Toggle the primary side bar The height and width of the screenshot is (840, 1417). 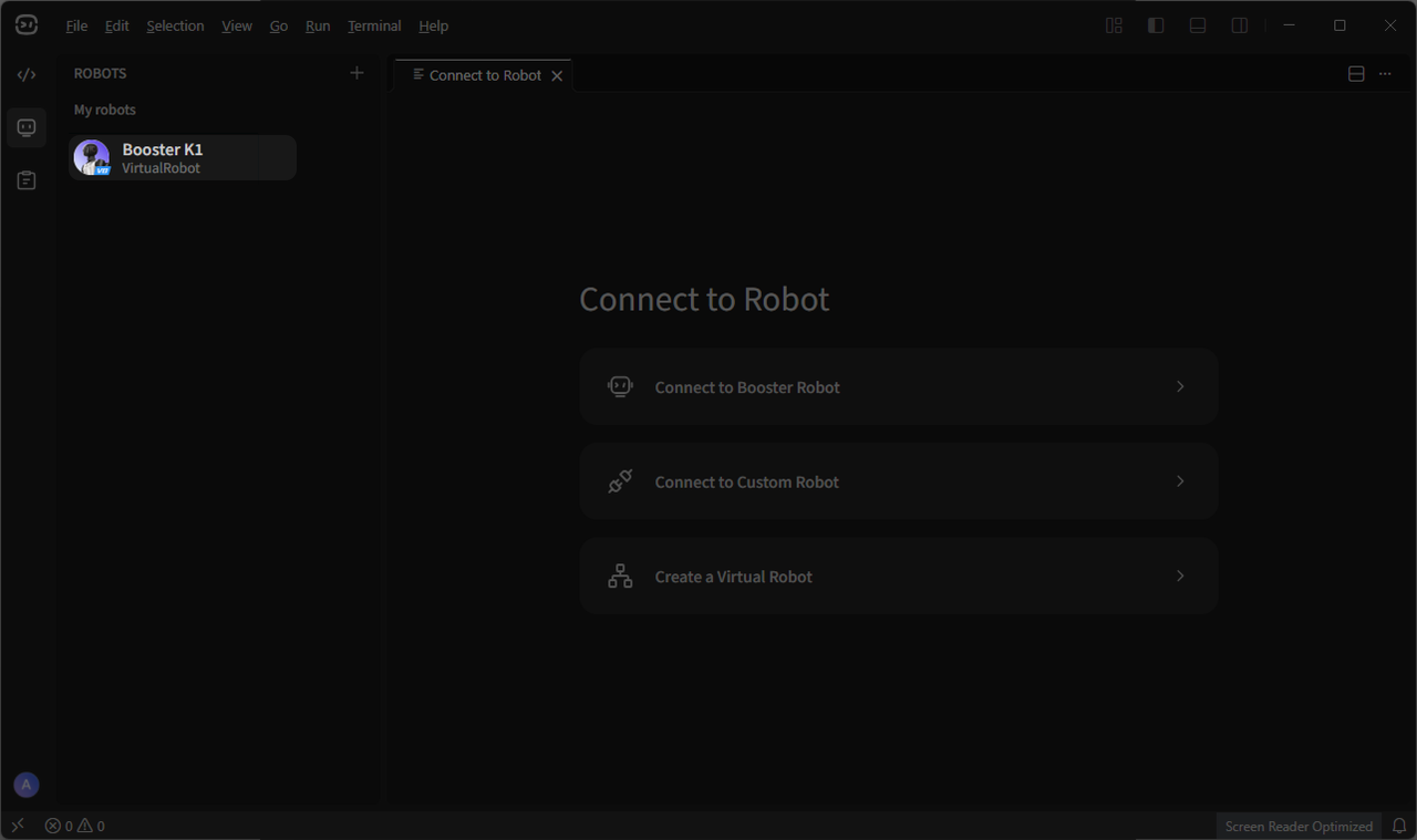pyautogui.click(x=1155, y=25)
